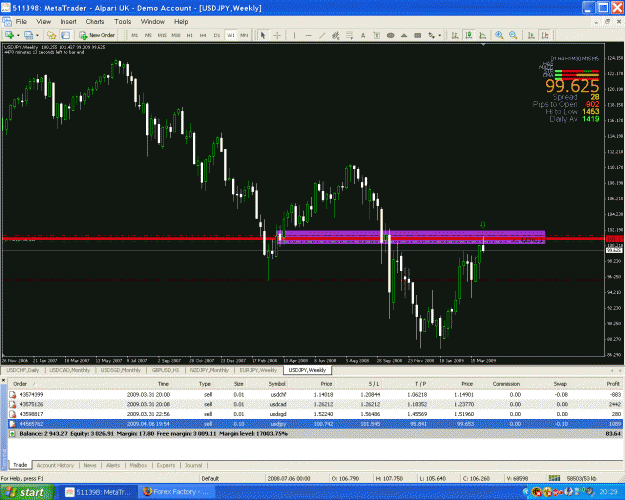Click the Profiles toolbar icon
This screenshot has height=500, width=625.
click(x=29, y=35)
